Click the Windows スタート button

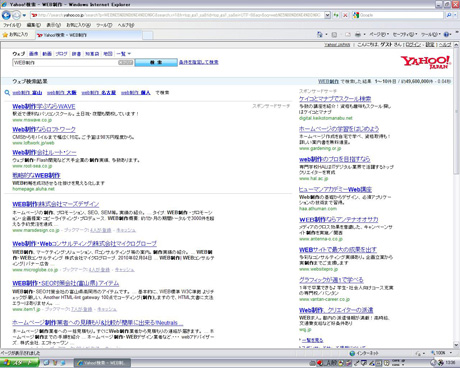(19, 363)
